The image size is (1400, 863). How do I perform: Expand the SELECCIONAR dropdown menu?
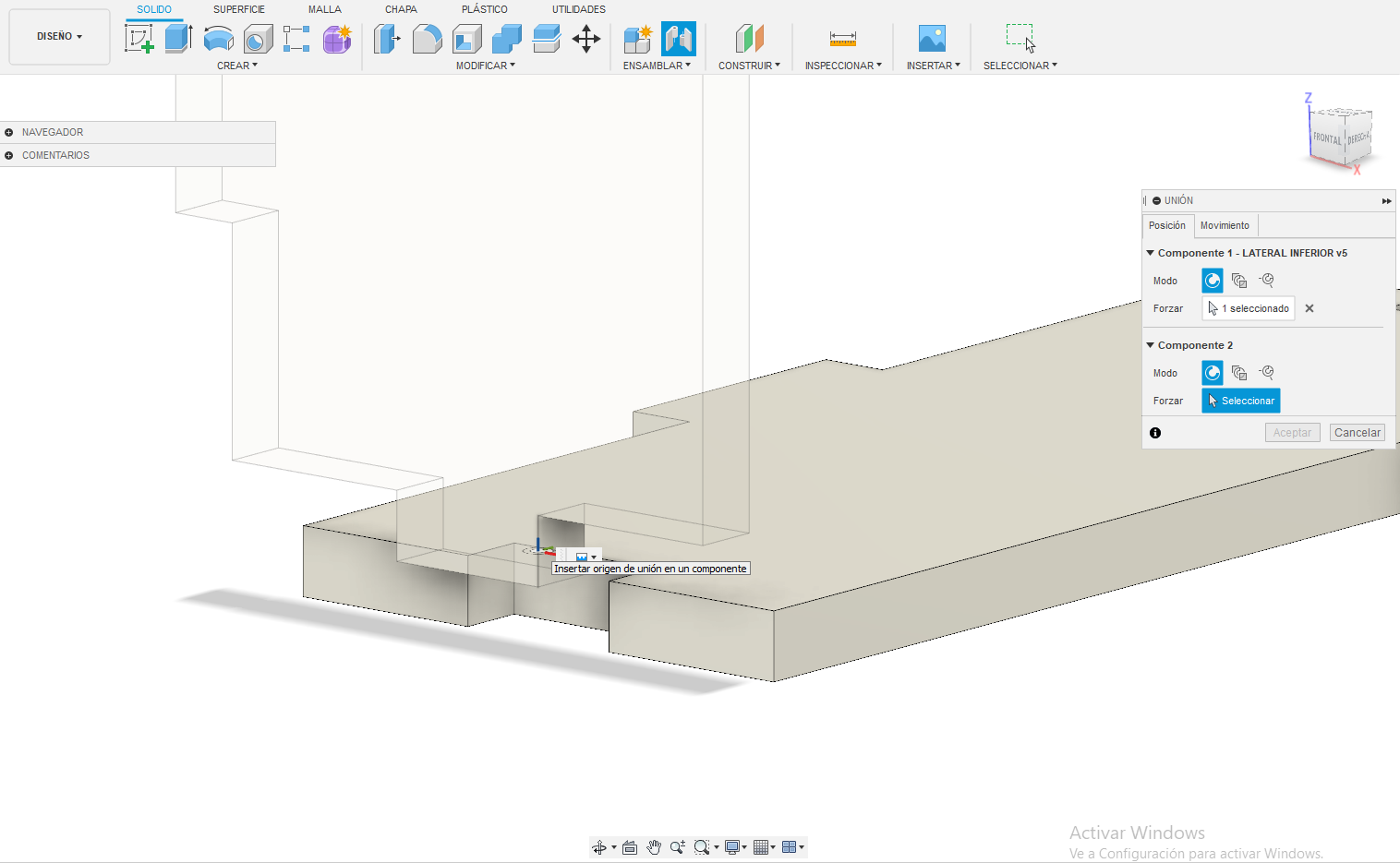click(x=1020, y=66)
